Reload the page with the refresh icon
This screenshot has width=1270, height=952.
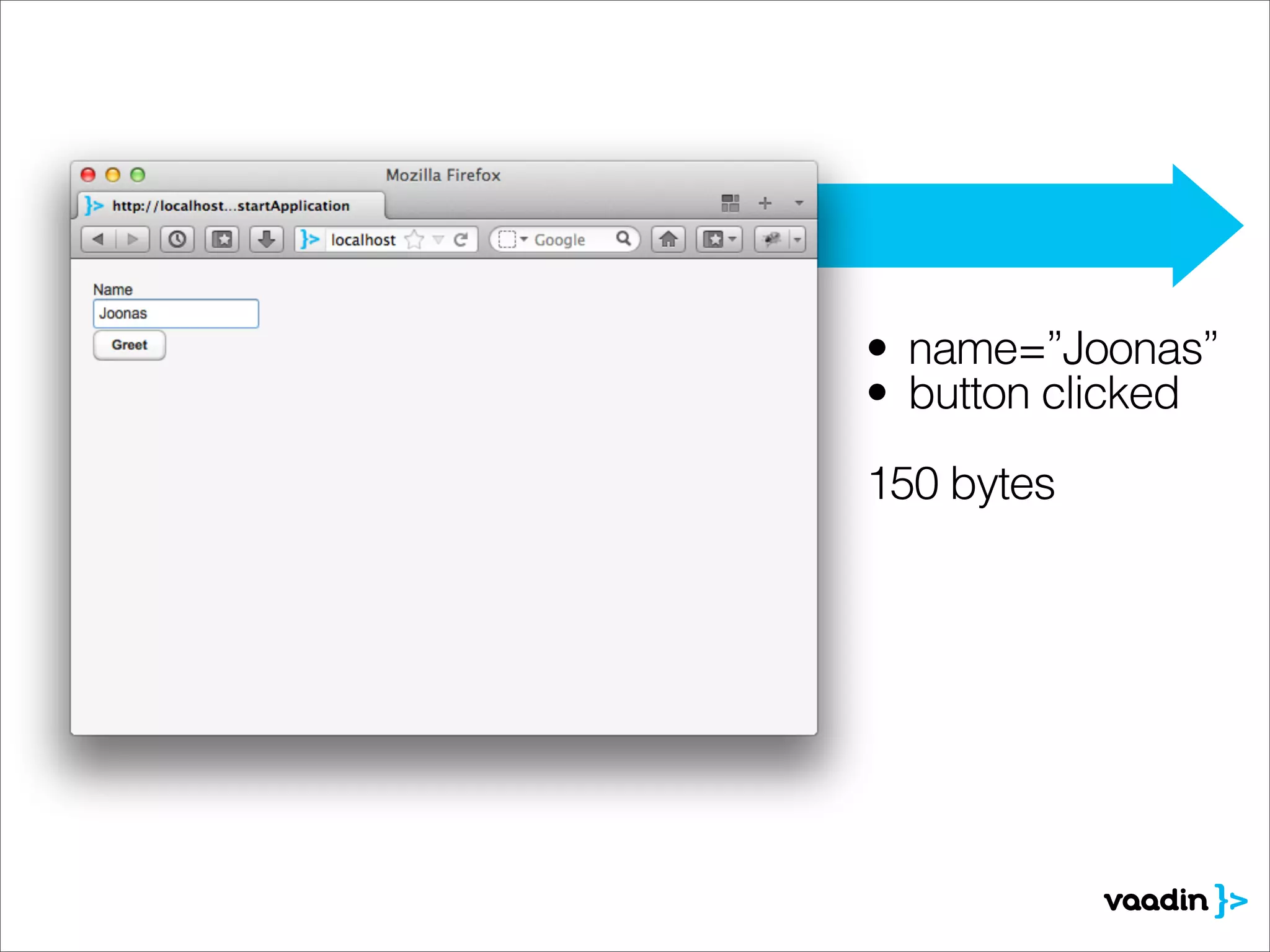click(x=461, y=239)
